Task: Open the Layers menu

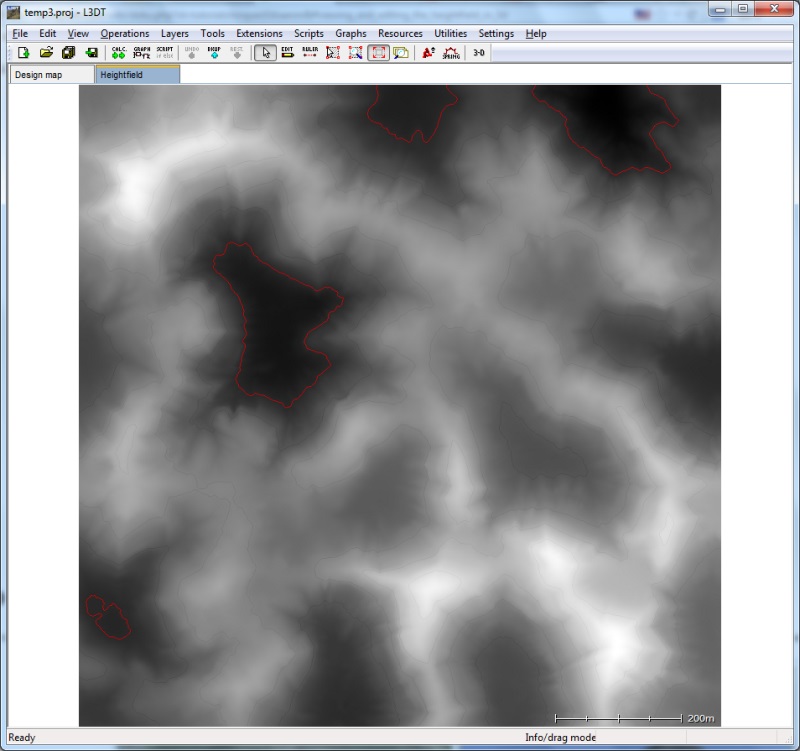Action: tap(174, 33)
